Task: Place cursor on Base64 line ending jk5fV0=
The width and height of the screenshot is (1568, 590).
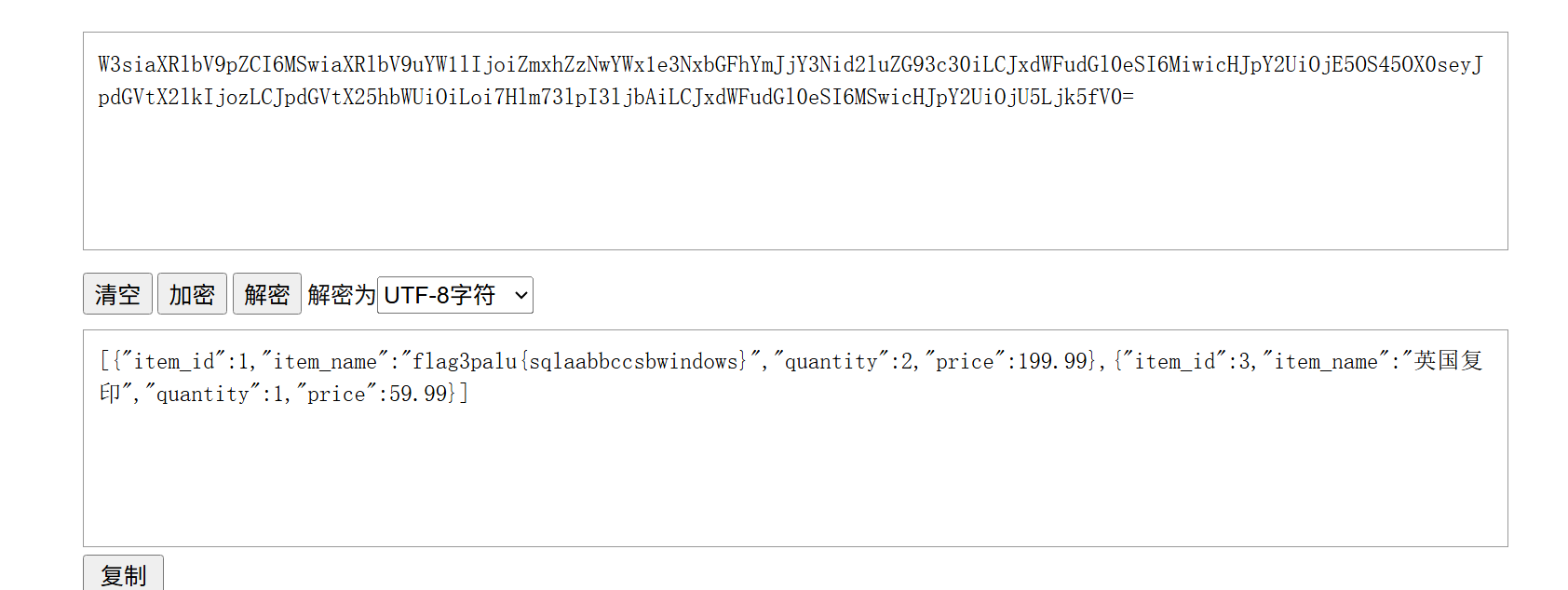Action: pyautogui.click(x=615, y=97)
